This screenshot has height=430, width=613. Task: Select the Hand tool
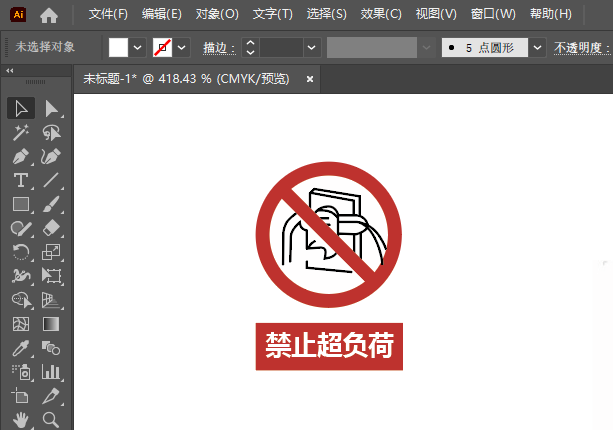(21, 420)
